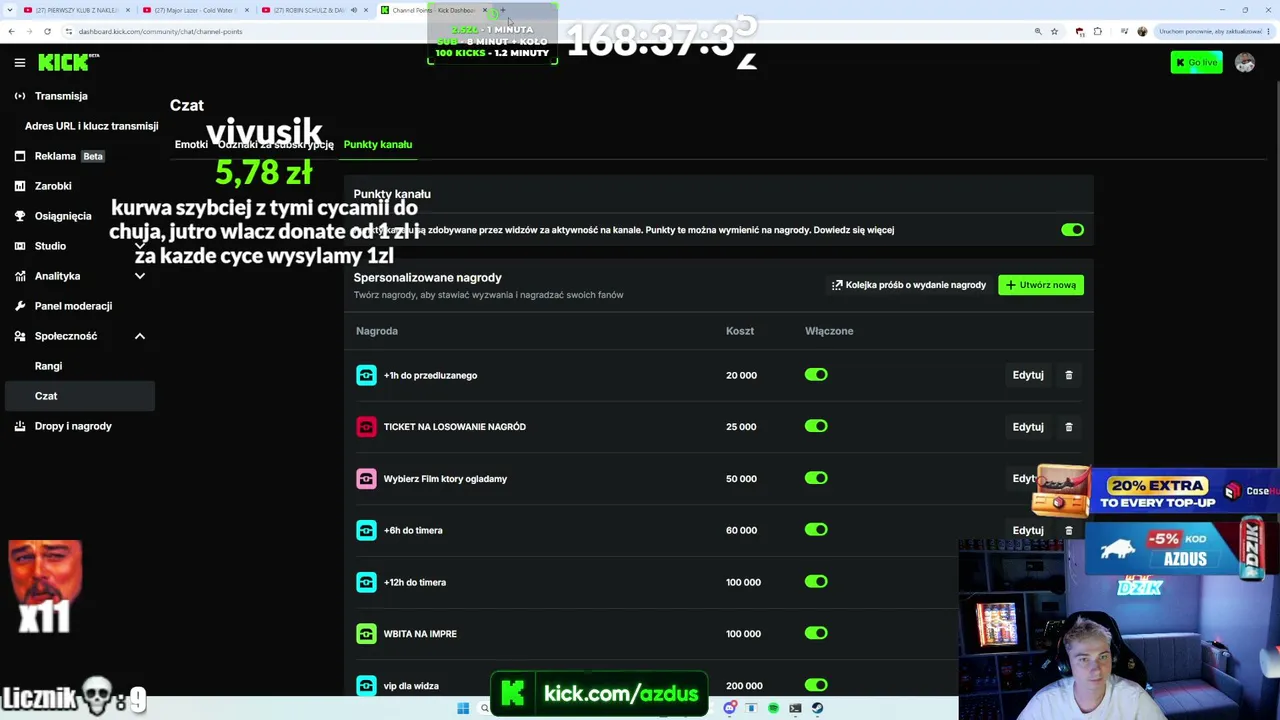Open the hamburger sidebar menu

pyautogui.click(x=20, y=63)
